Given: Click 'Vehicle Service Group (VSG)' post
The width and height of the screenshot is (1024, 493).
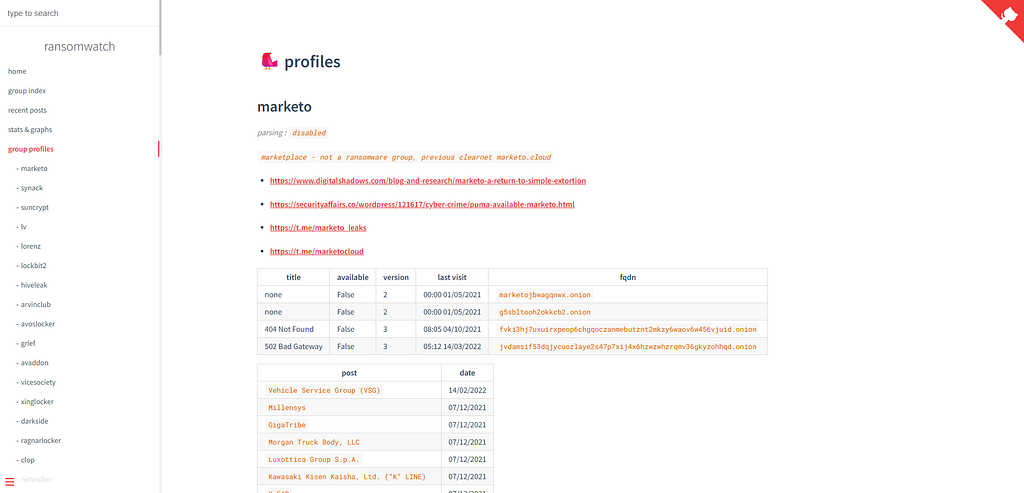Looking at the screenshot, I should point(323,390).
